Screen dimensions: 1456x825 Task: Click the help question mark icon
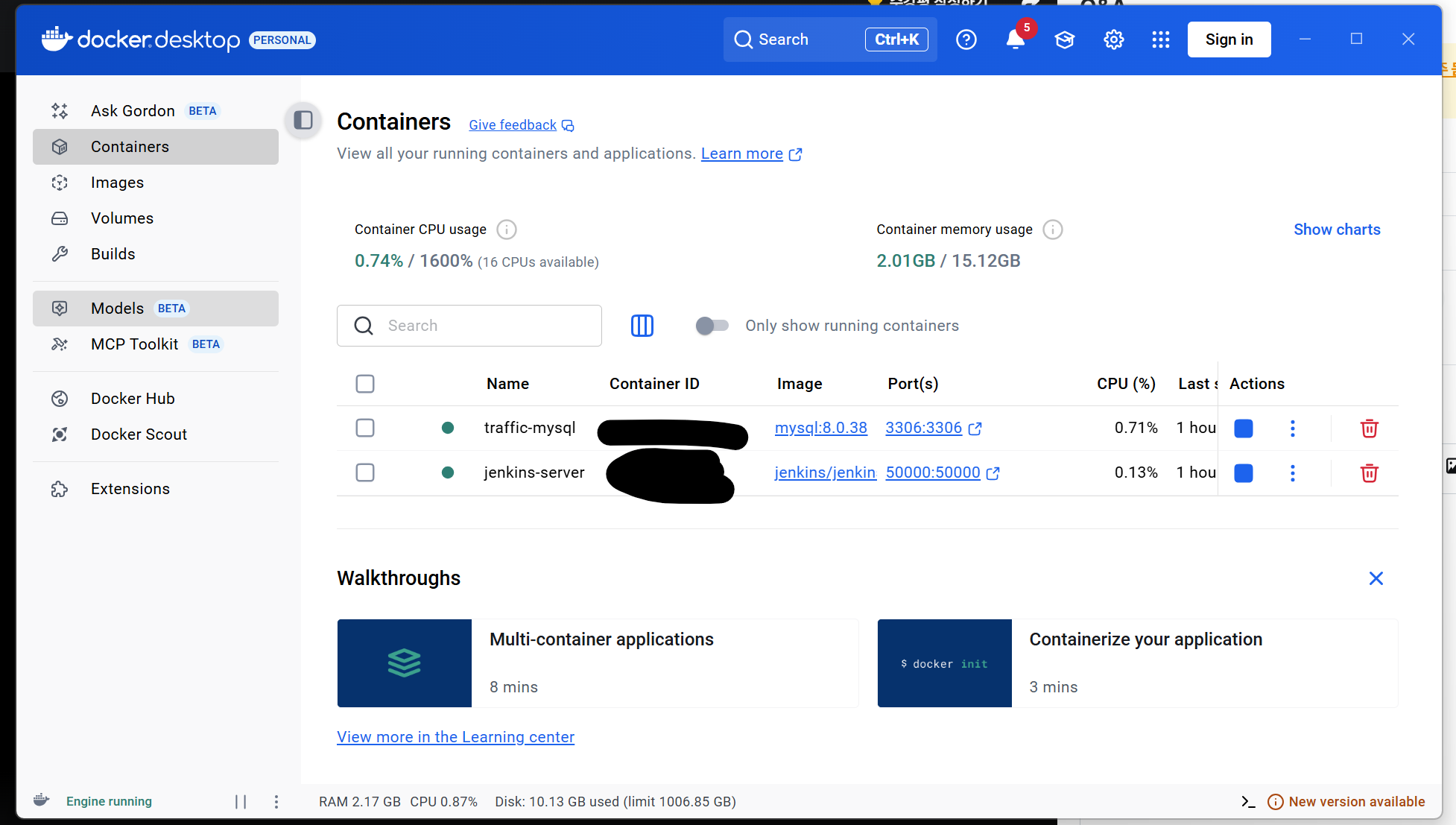tap(966, 39)
